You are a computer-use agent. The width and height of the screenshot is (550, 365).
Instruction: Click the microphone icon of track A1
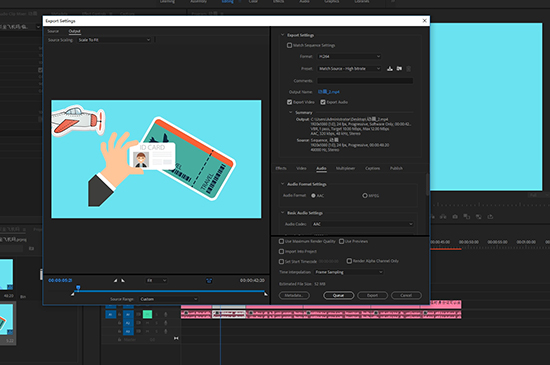pos(166,315)
